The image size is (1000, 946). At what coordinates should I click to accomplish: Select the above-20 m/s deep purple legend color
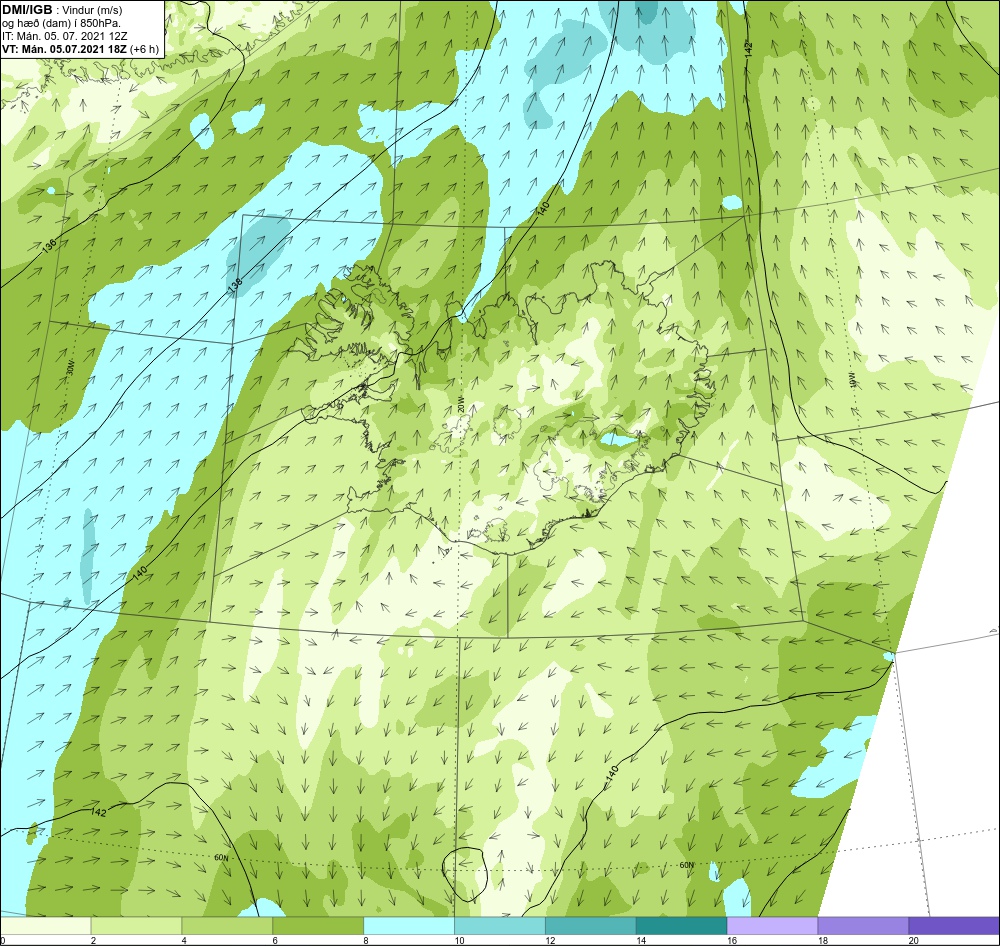(953, 925)
